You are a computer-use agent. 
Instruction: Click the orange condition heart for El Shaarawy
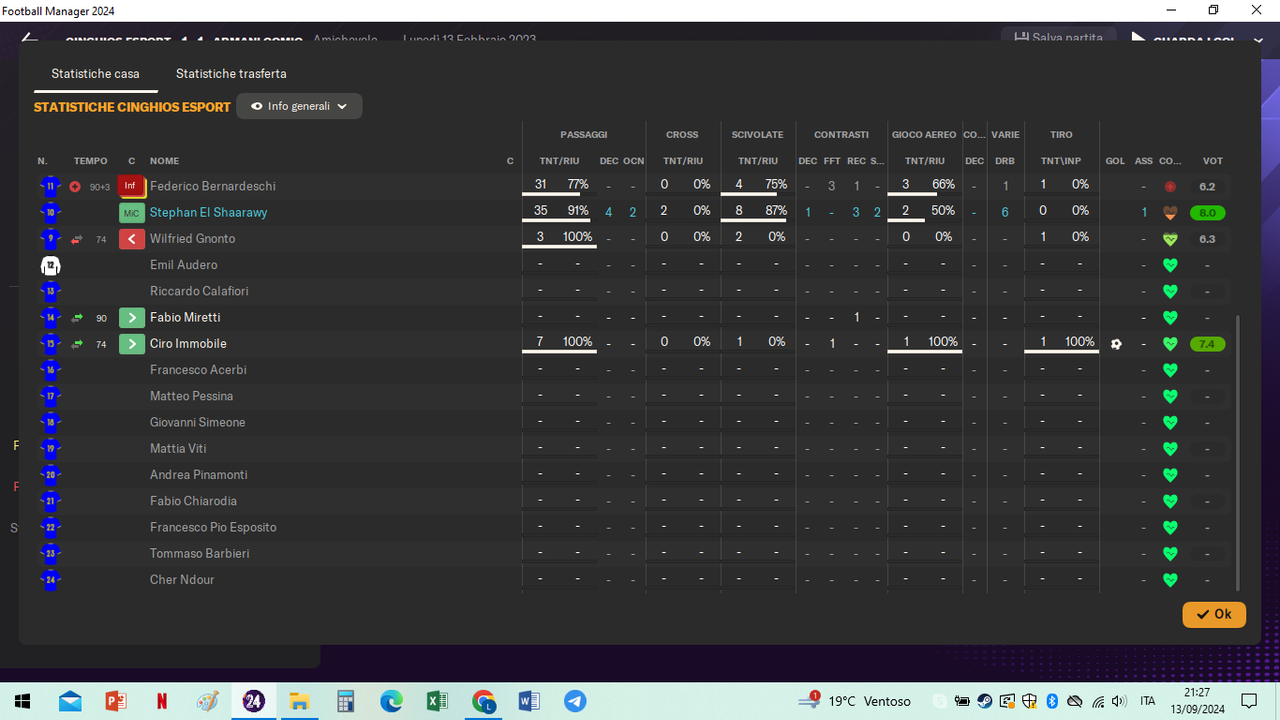click(x=1170, y=213)
